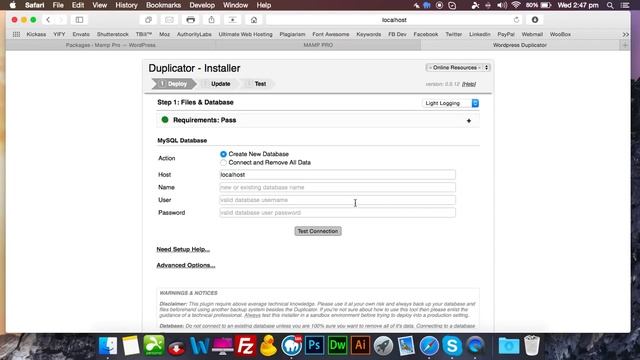The image size is (640, 360).
Task: Select Create New Database radio
Action: 223,154
